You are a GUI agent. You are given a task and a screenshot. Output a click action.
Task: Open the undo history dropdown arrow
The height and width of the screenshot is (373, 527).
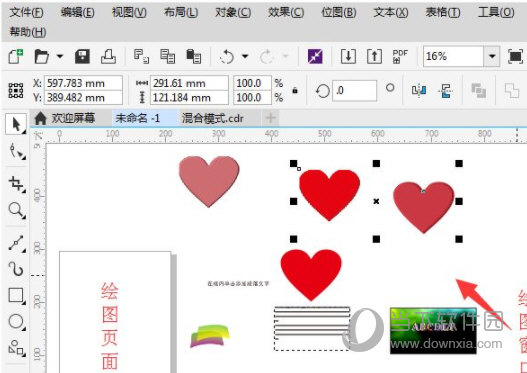[x=245, y=56]
